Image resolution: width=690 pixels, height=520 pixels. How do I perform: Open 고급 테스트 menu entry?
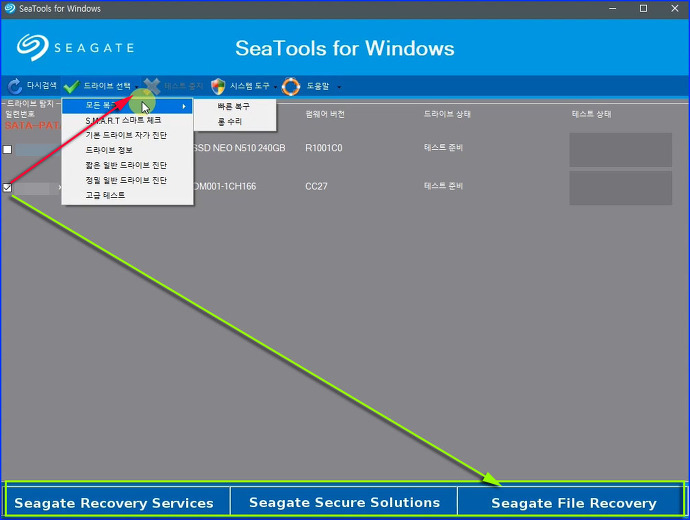click(x=105, y=195)
